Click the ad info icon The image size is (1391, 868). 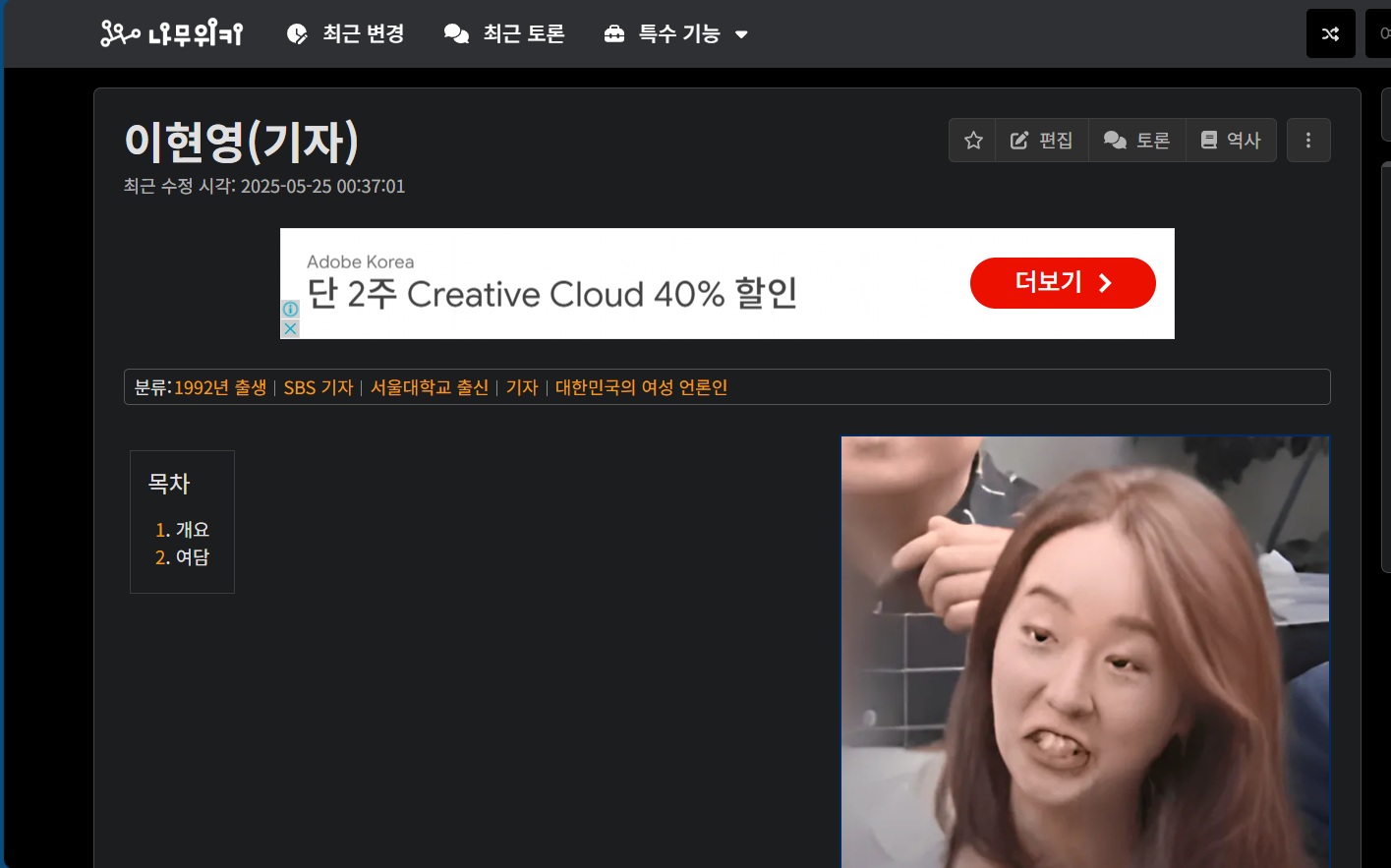(290, 309)
